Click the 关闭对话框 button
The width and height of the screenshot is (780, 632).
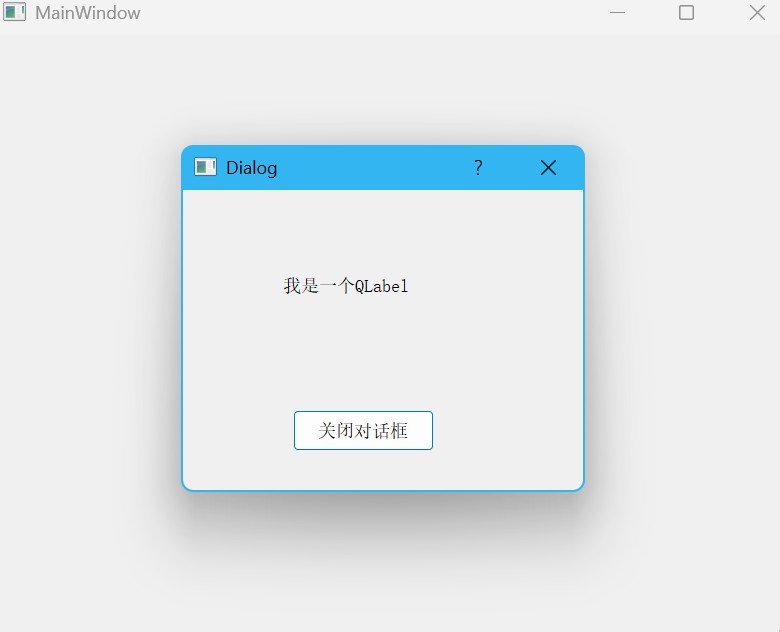coord(363,430)
